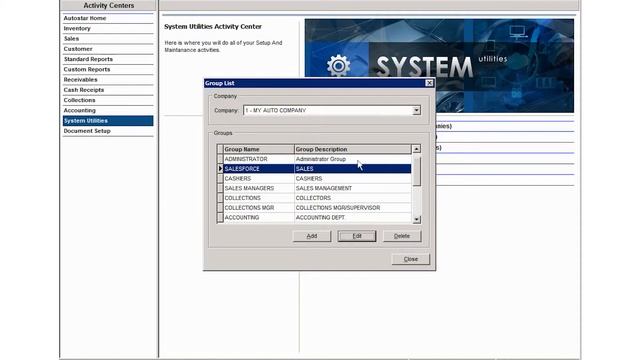Select System Utilities in sidebar
The height and width of the screenshot is (360, 640).
pyautogui.click(x=108, y=121)
